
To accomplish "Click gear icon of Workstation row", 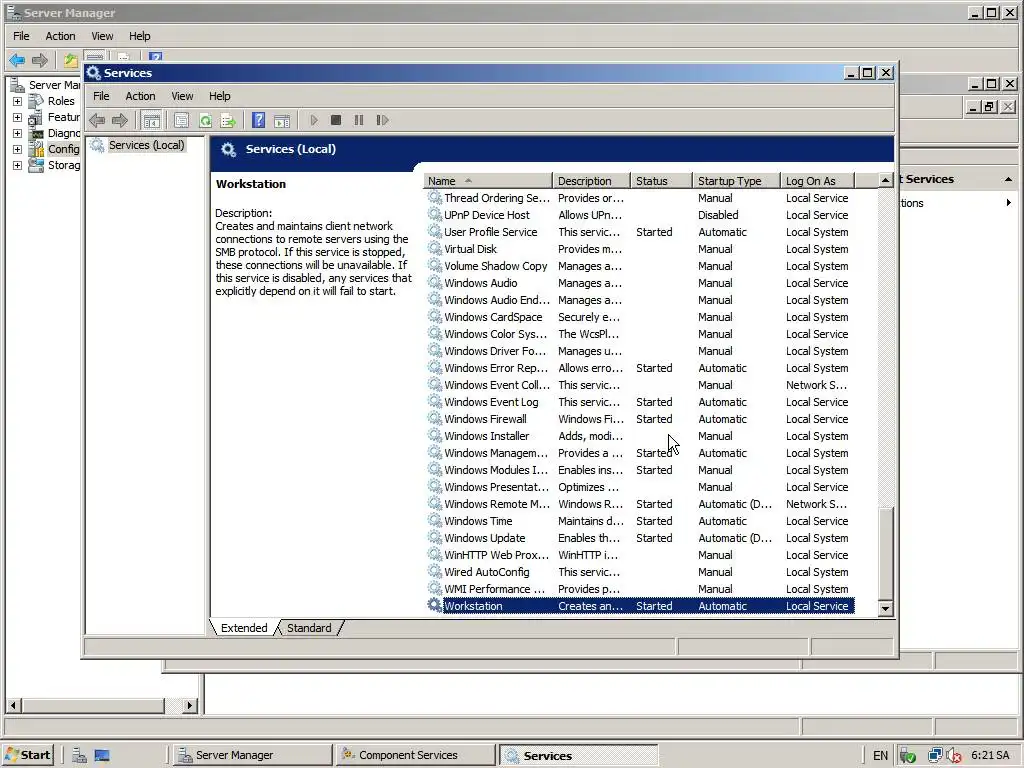I will click(434, 605).
